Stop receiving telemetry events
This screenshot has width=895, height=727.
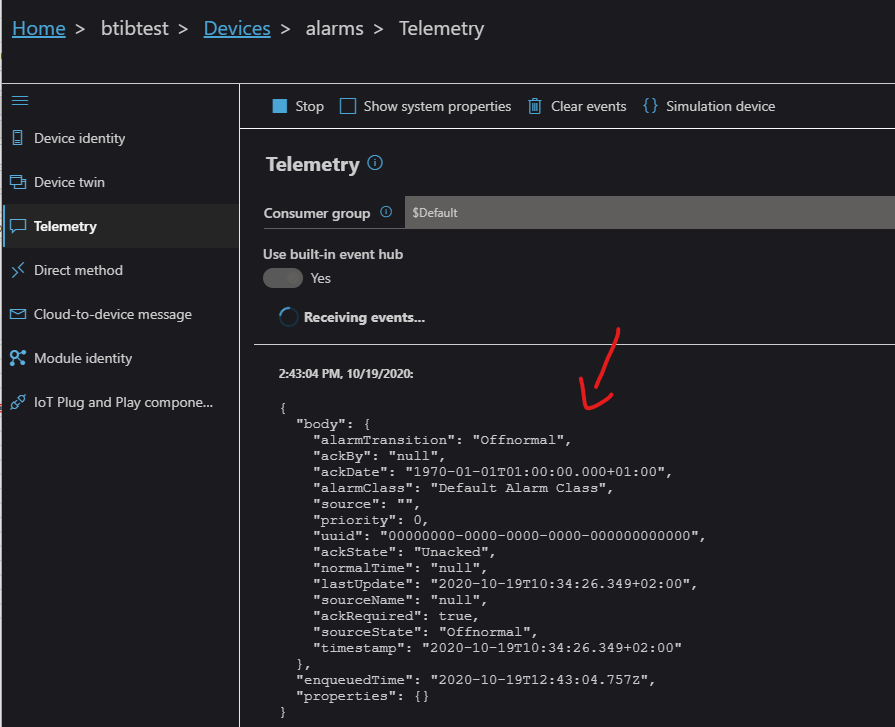click(298, 106)
